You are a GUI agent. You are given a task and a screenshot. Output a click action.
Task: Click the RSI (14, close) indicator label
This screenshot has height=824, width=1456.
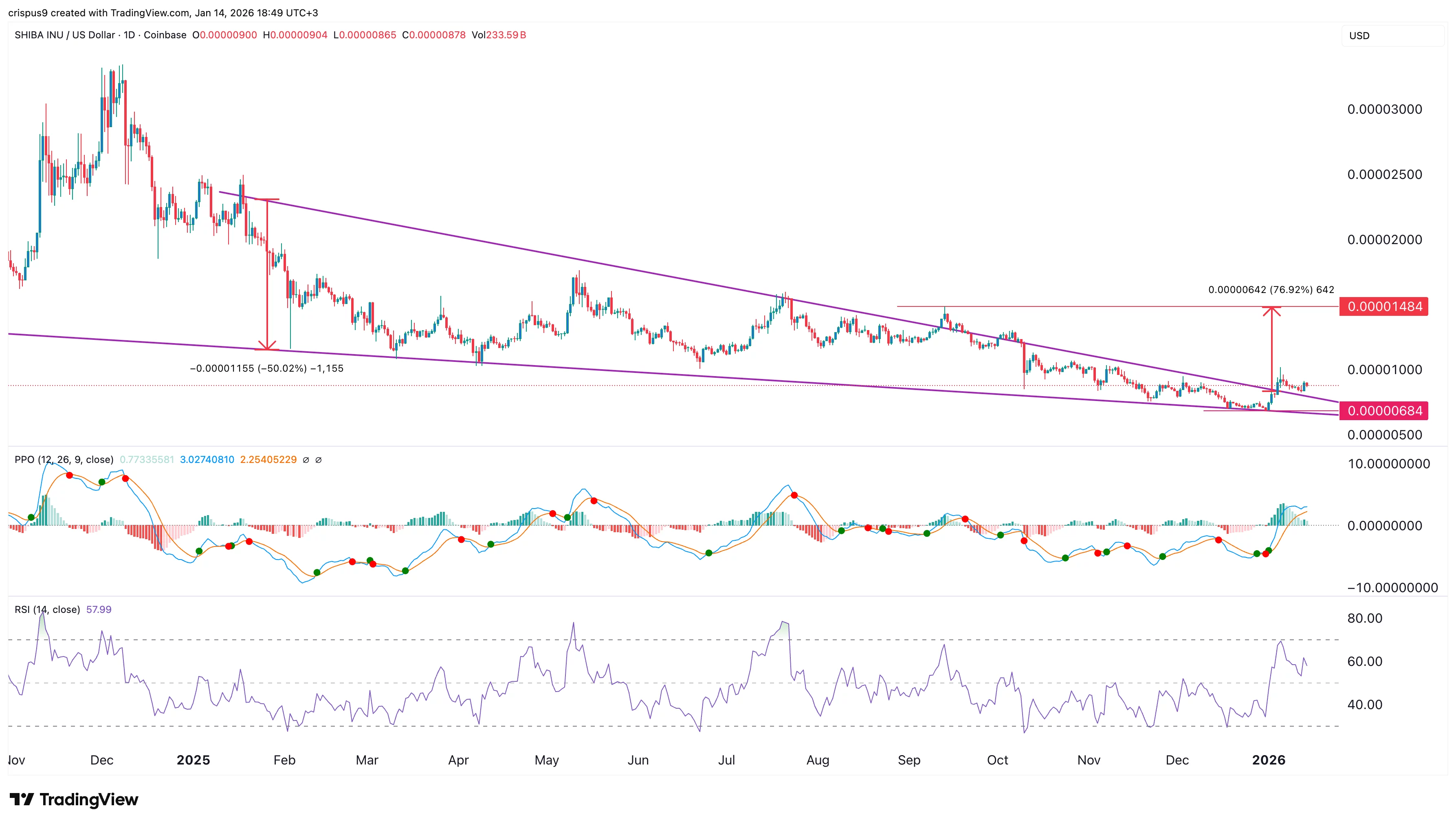coord(47,610)
